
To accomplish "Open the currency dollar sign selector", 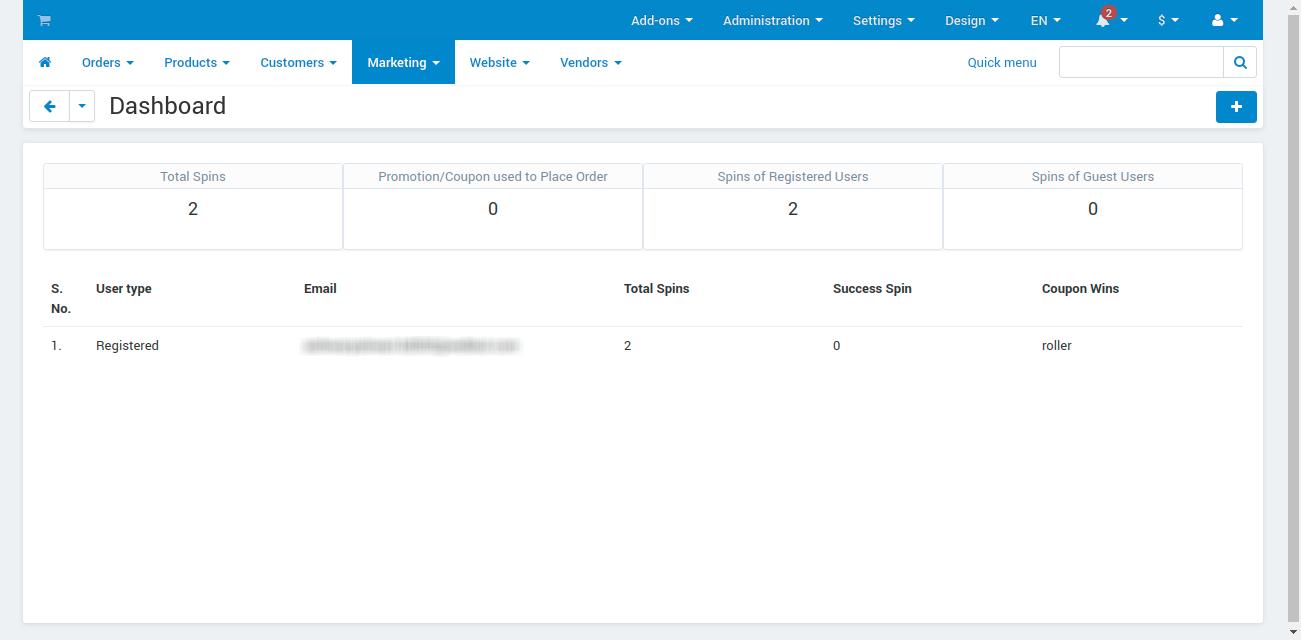I will 1167,20.
